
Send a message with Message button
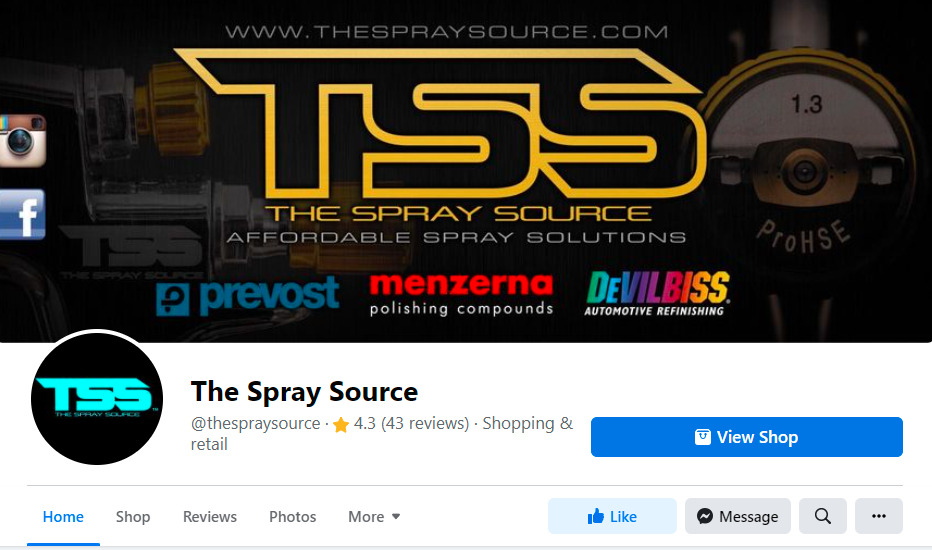coord(738,516)
